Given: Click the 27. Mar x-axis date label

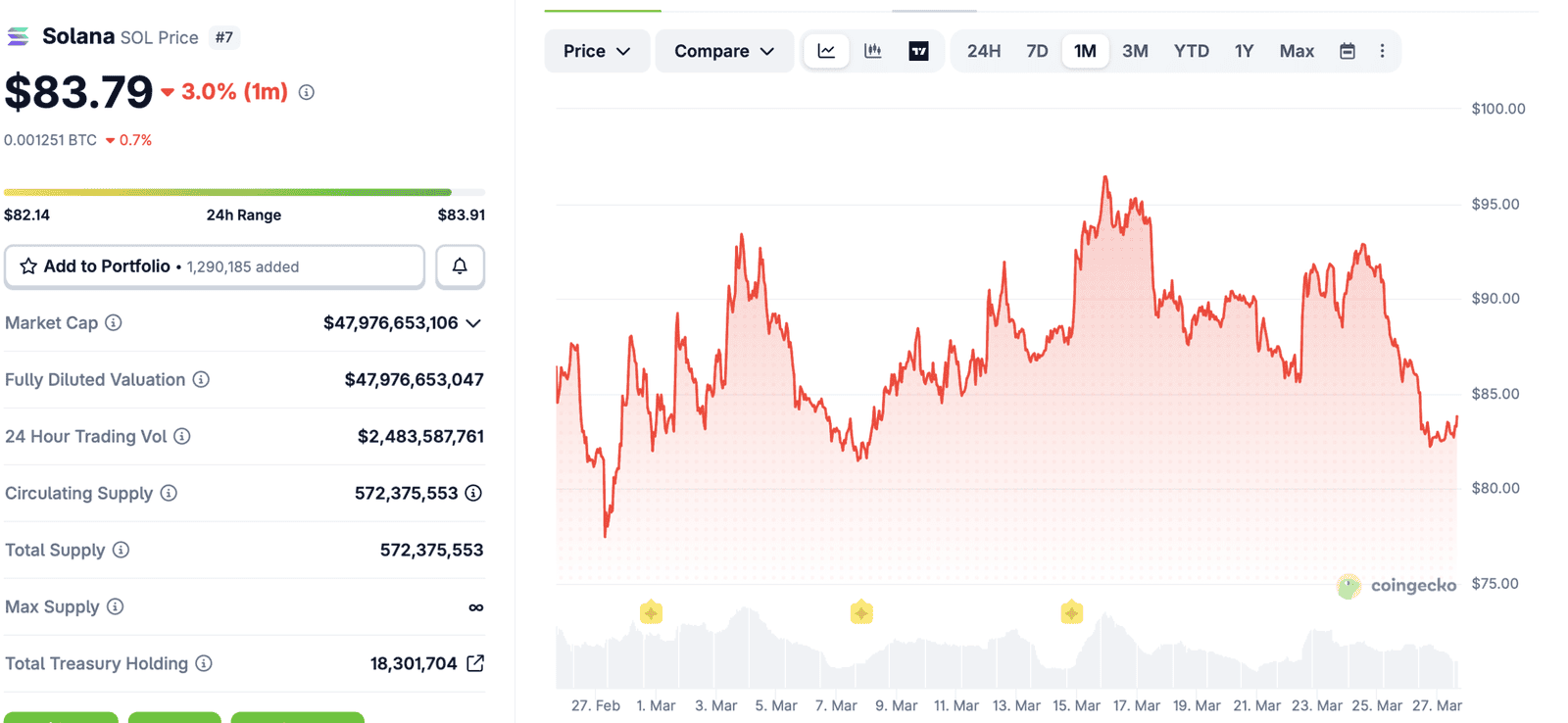Looking at the screenshot, I should coord(1437,705).
